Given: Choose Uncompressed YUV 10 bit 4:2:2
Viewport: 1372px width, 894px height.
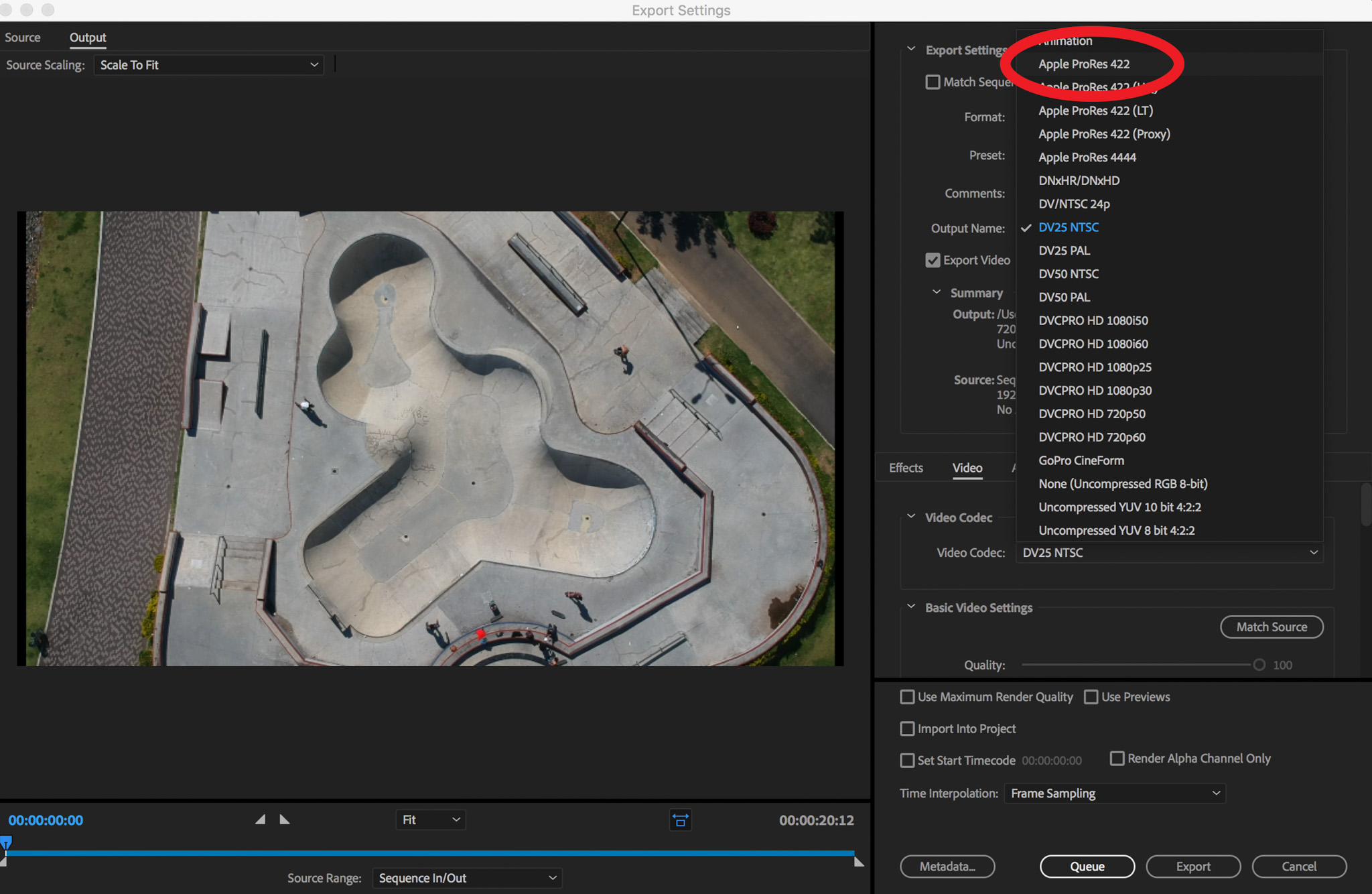Looking at the screenshot, I should tap(1169, 507).
